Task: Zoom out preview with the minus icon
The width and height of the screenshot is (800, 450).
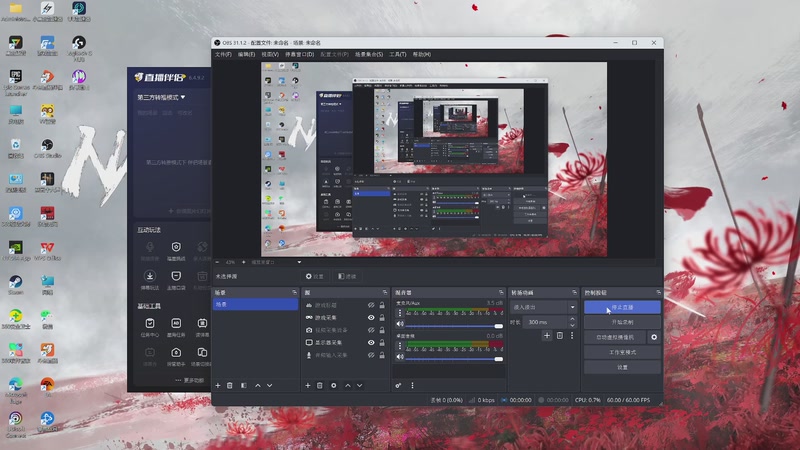Action: pyautogui.click(x=217, y=262)
